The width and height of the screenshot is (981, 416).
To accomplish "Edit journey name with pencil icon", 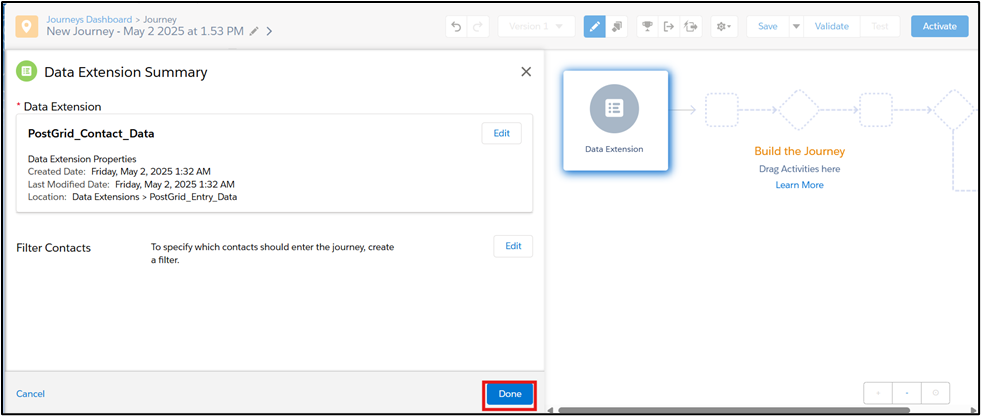I will (x=253, y=31).
